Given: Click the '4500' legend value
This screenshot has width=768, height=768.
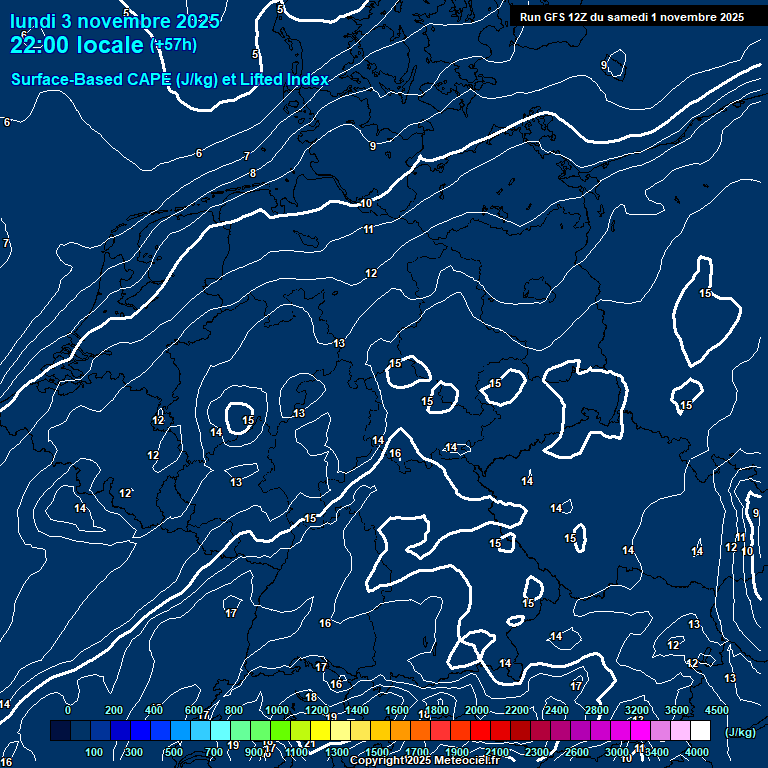Looking at the screenshot, I should pos(717,710).
